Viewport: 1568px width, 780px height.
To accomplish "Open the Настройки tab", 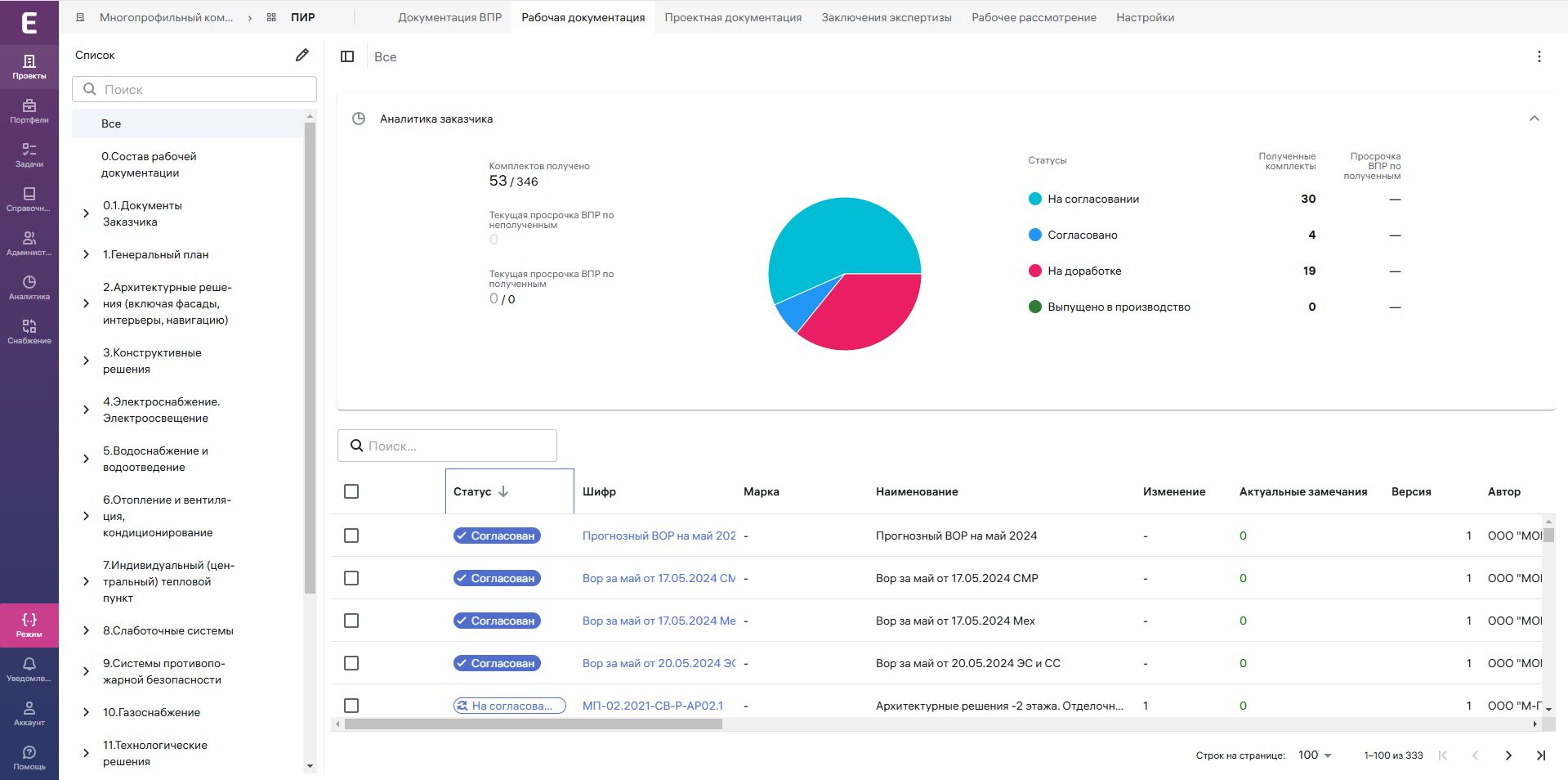I will pyautogui.click(x=1145, y=17).
